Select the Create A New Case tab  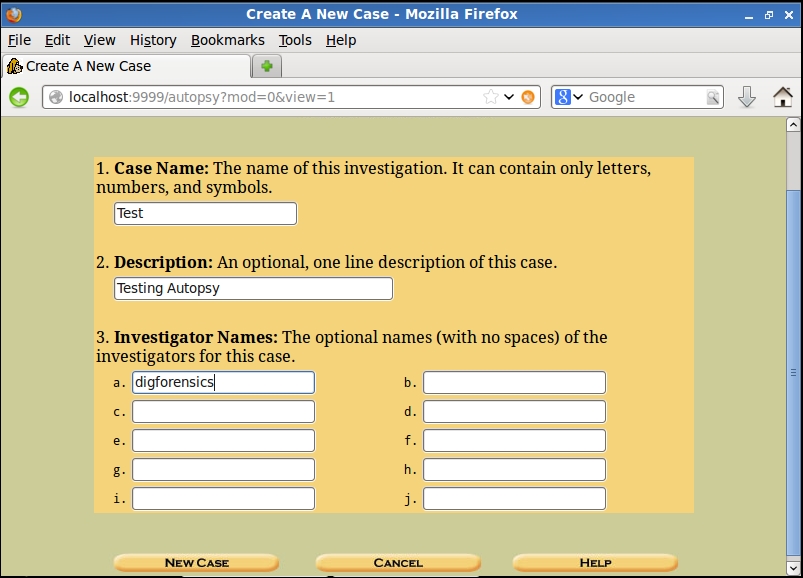pos(126,66)
